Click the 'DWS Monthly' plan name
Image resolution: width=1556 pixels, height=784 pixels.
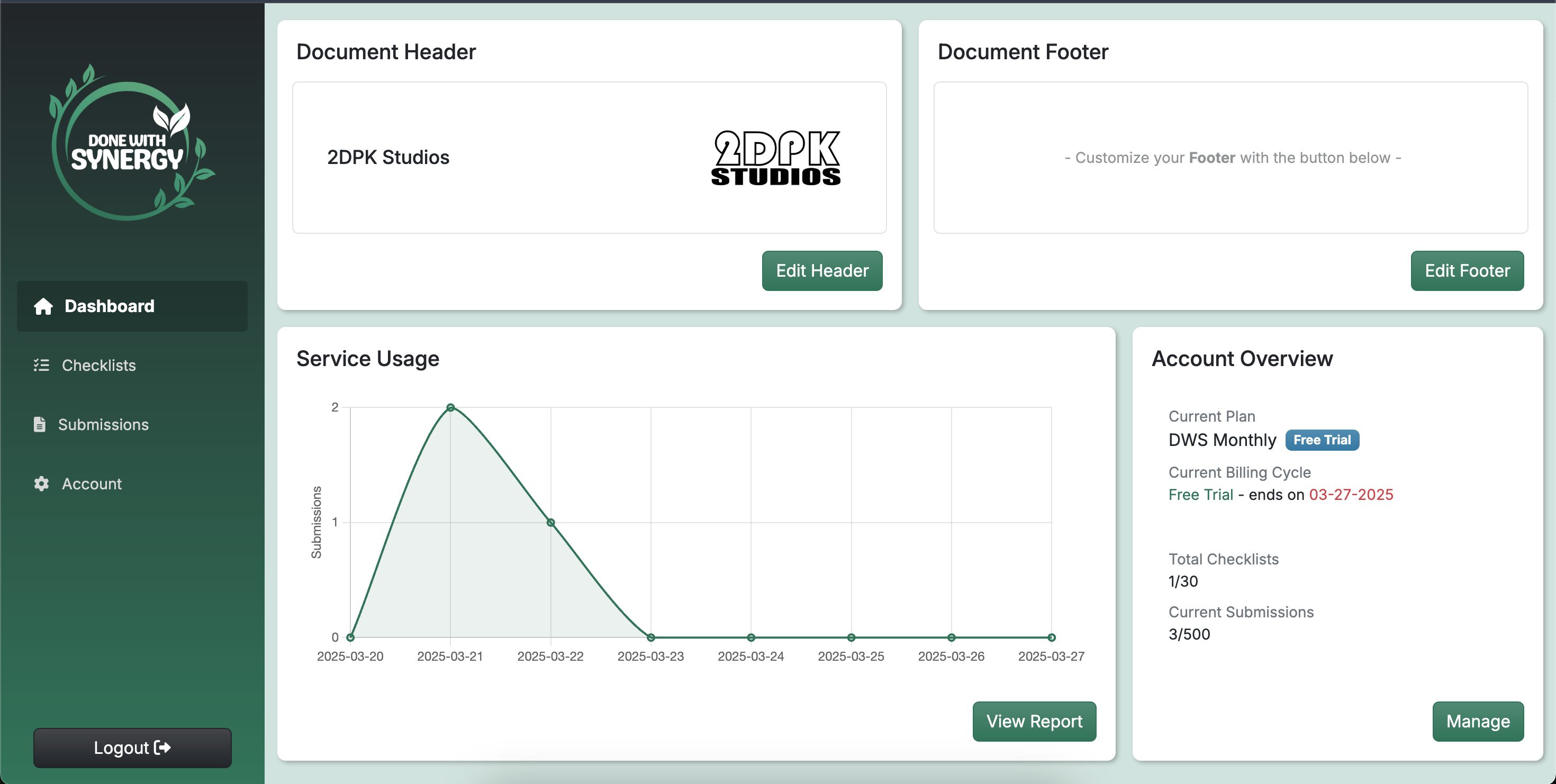tap(1223, 440)
